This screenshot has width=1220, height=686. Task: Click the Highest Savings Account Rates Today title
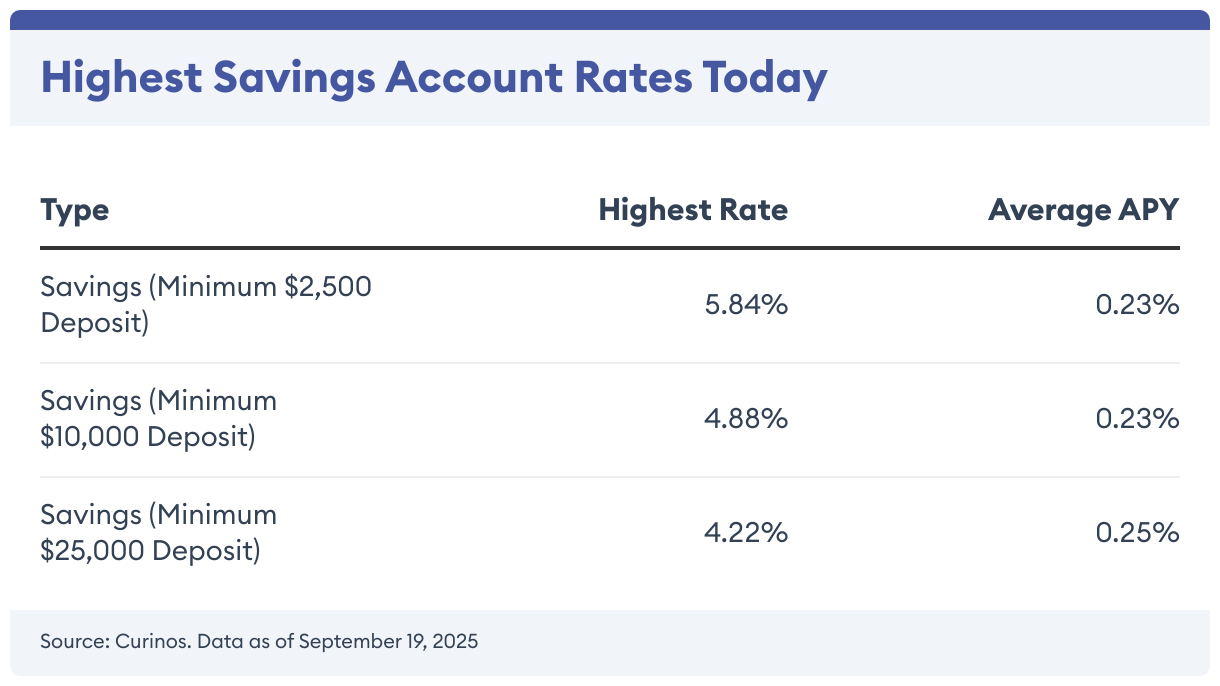tap(433, 78)
